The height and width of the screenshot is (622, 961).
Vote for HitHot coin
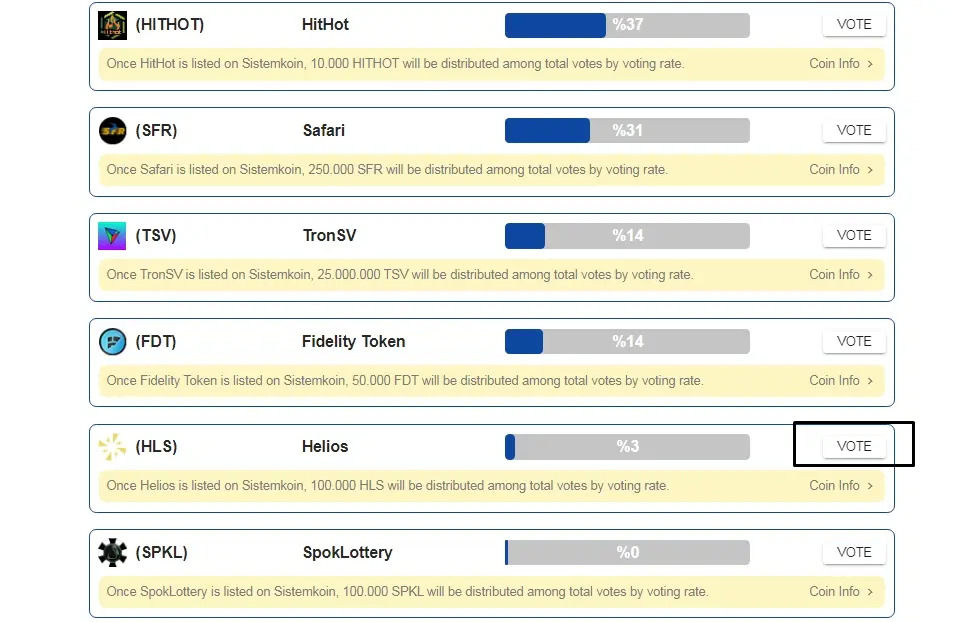(854, 25)
